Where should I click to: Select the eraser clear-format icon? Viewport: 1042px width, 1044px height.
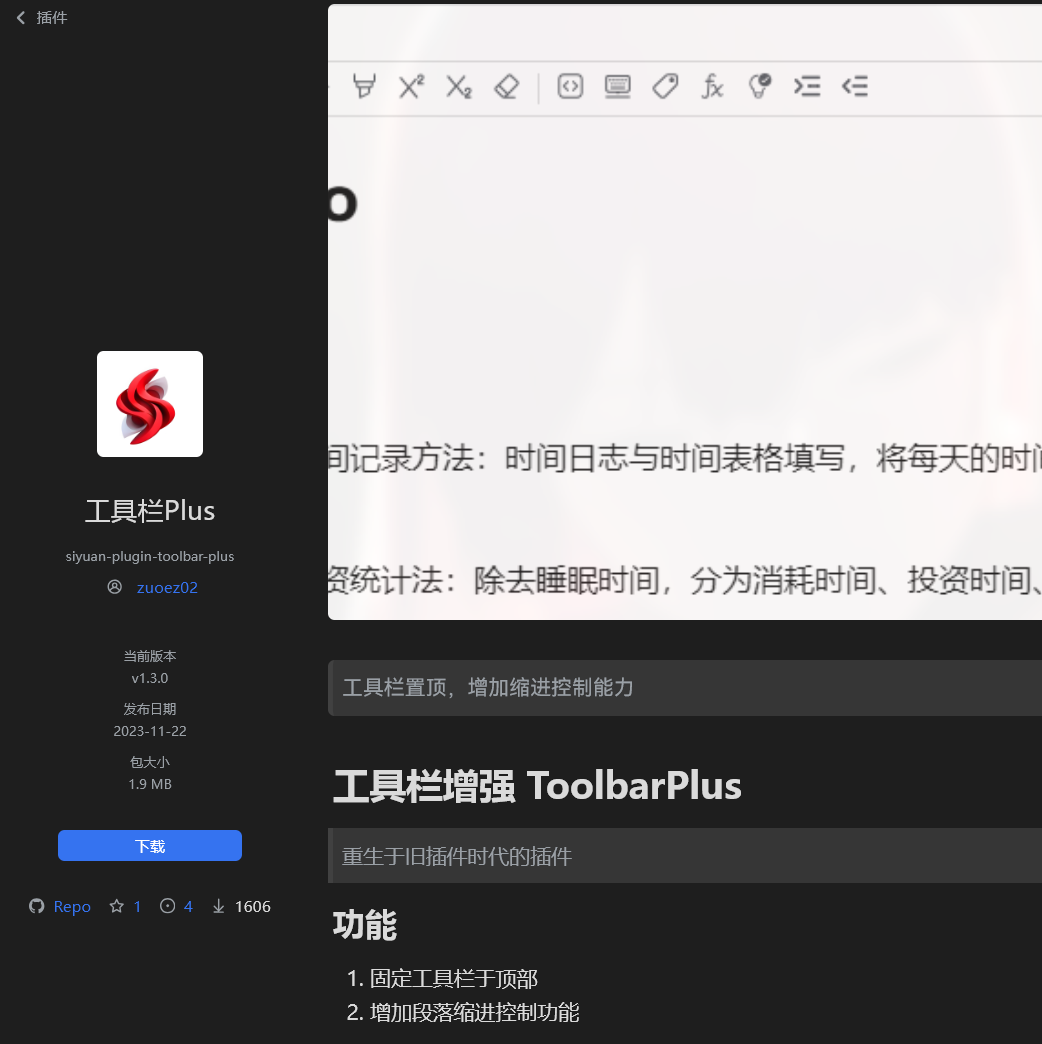click(507, 87)
